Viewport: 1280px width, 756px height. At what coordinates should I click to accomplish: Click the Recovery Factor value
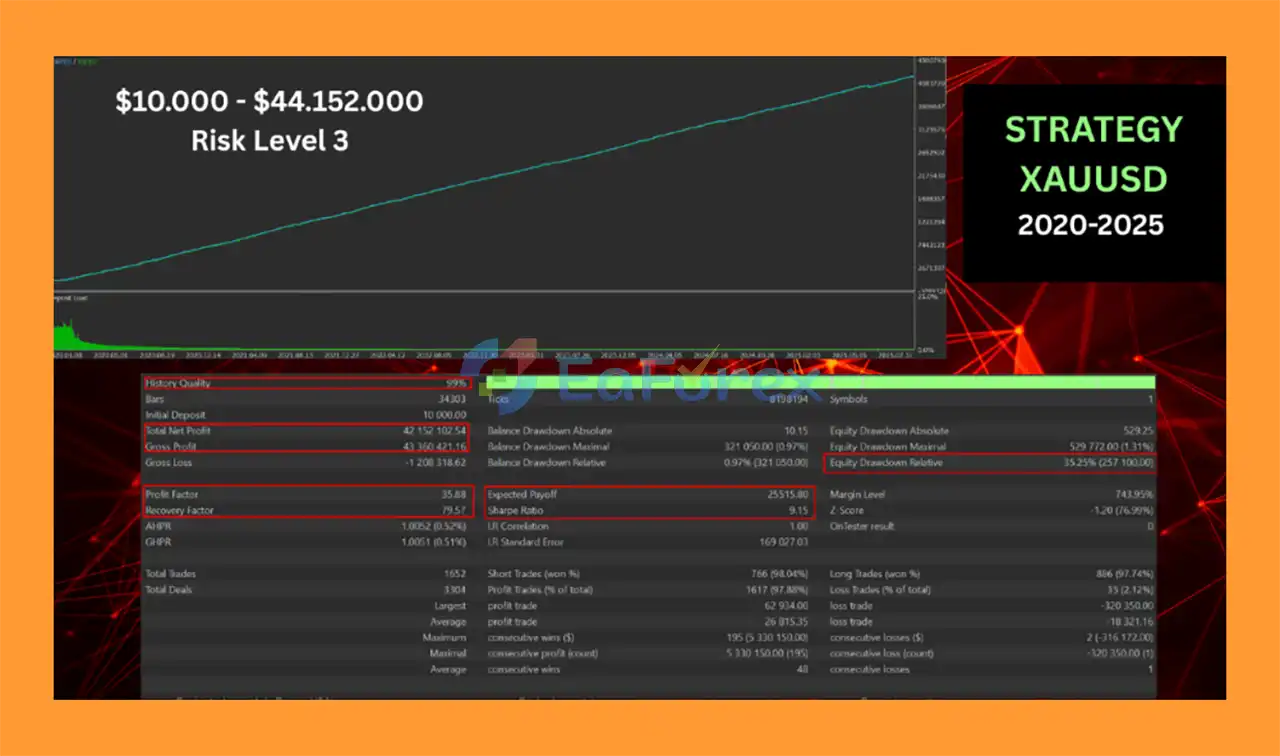tap(452, 510)
